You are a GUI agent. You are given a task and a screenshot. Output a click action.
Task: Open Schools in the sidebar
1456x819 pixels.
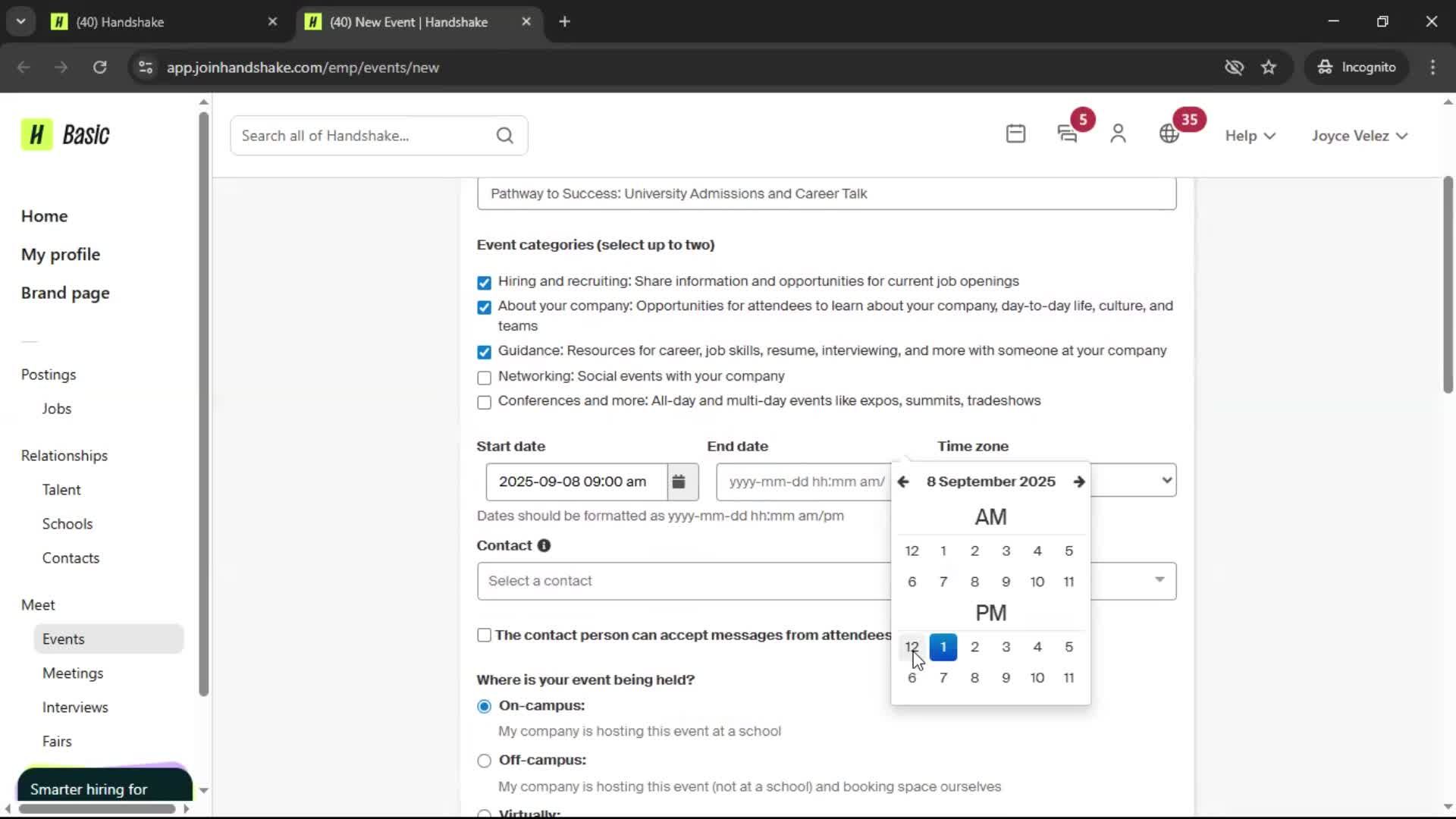pos(67,524)
